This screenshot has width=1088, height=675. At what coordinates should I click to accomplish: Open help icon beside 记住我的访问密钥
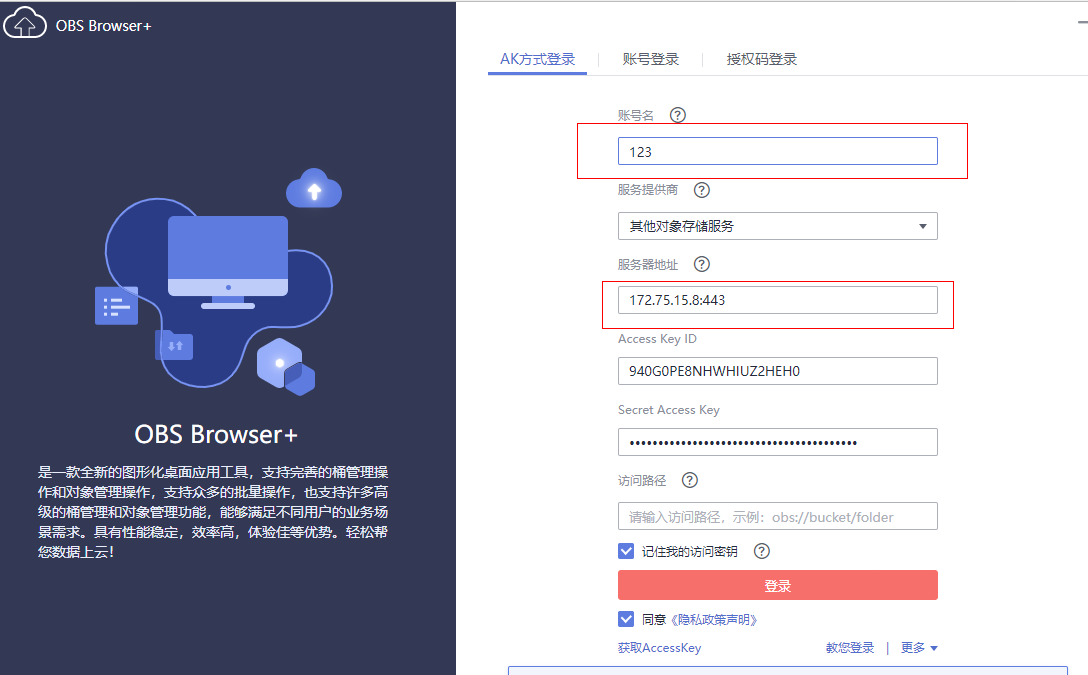762,552
